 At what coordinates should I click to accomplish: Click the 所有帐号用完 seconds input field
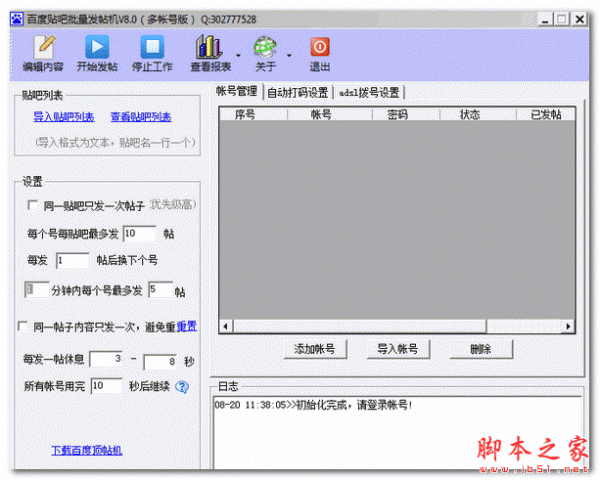(x=107, y=386)
